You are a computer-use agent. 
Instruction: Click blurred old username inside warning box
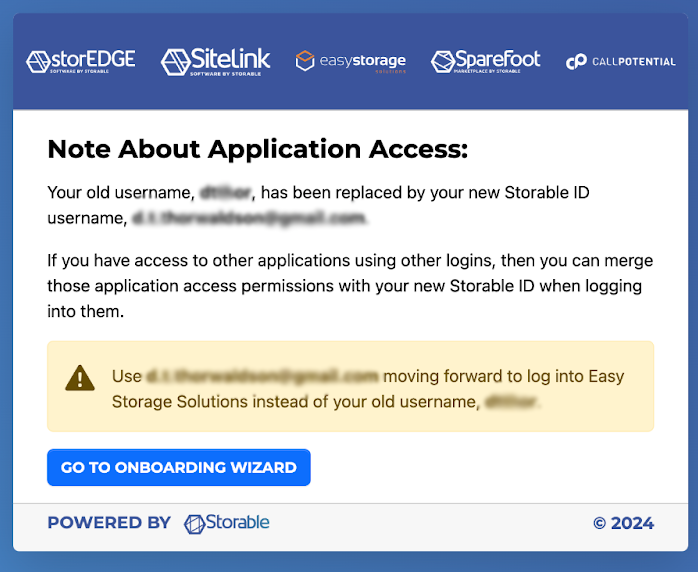(x=511, y=402)
